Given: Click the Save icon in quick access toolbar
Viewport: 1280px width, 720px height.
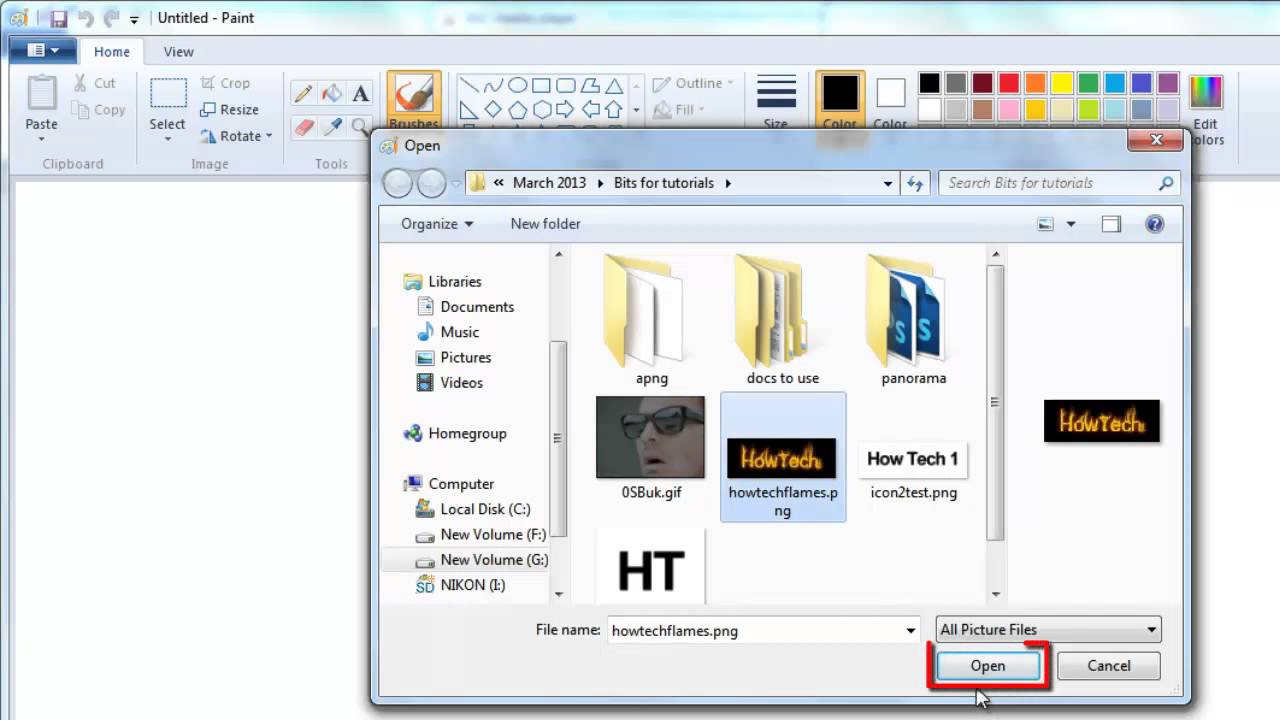Looking at the screenshot, I should click(59, 18).
